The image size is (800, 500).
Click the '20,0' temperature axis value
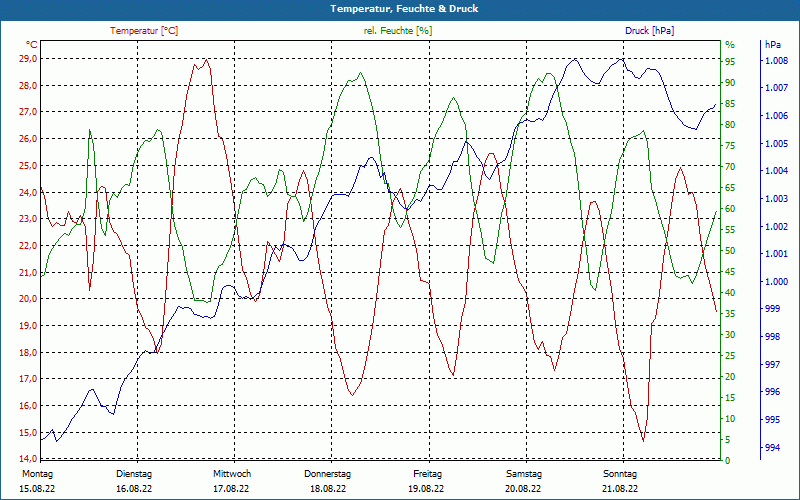point(28,299)
